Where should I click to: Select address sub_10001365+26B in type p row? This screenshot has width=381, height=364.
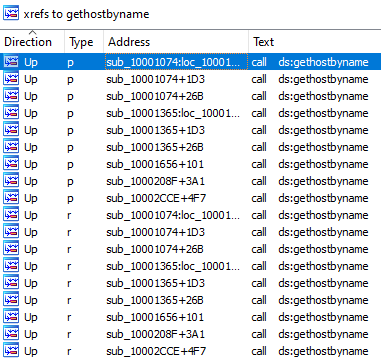(155, 147)
